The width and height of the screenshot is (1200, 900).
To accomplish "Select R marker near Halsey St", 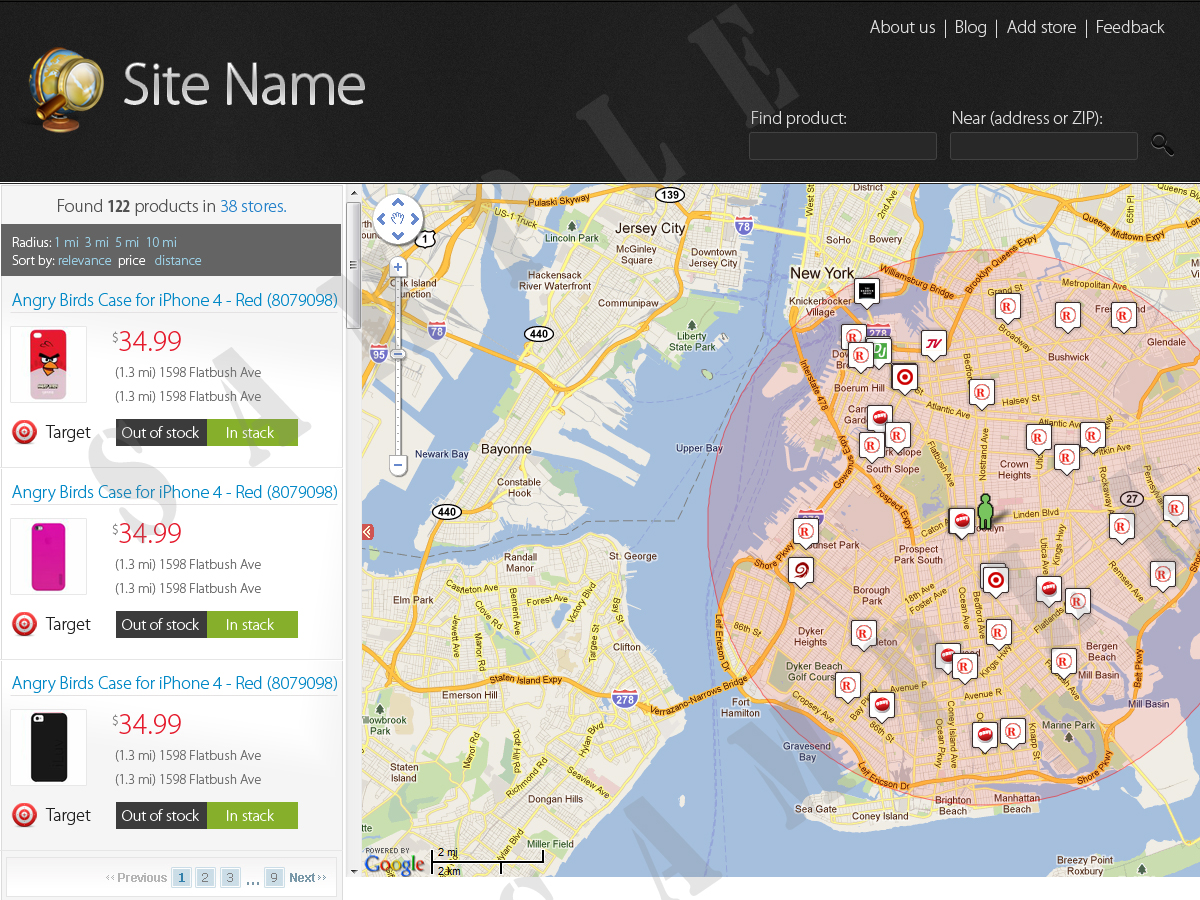I will (x=981, y=394).
